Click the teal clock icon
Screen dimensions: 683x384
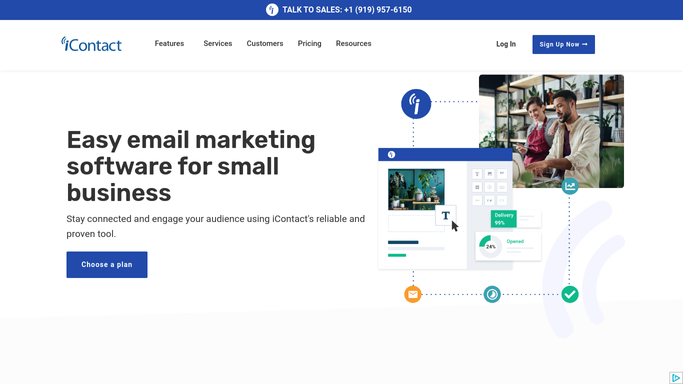click(x=492, y=294)
